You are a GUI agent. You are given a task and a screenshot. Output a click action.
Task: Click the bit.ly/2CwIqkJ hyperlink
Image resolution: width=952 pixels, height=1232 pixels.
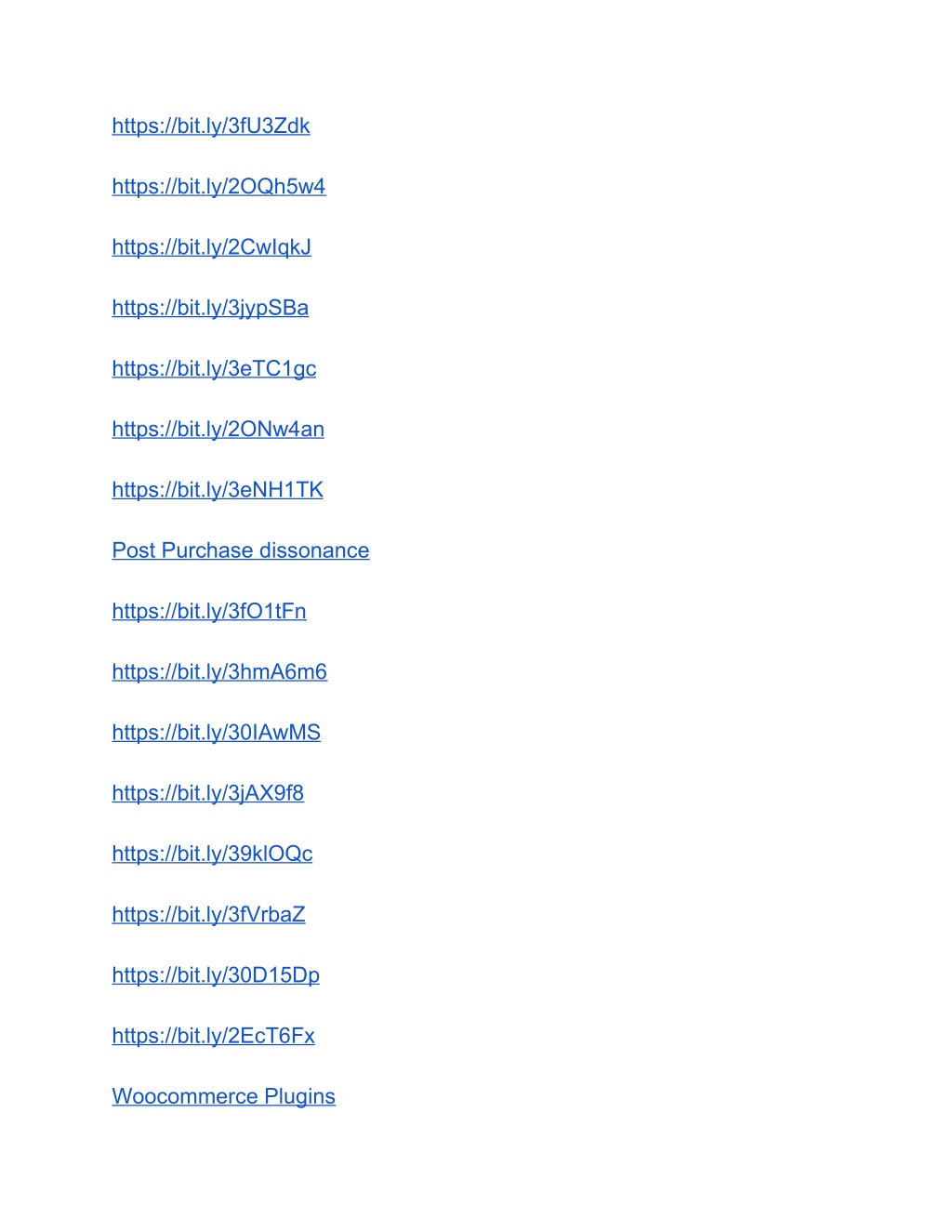tap(212, 247)
